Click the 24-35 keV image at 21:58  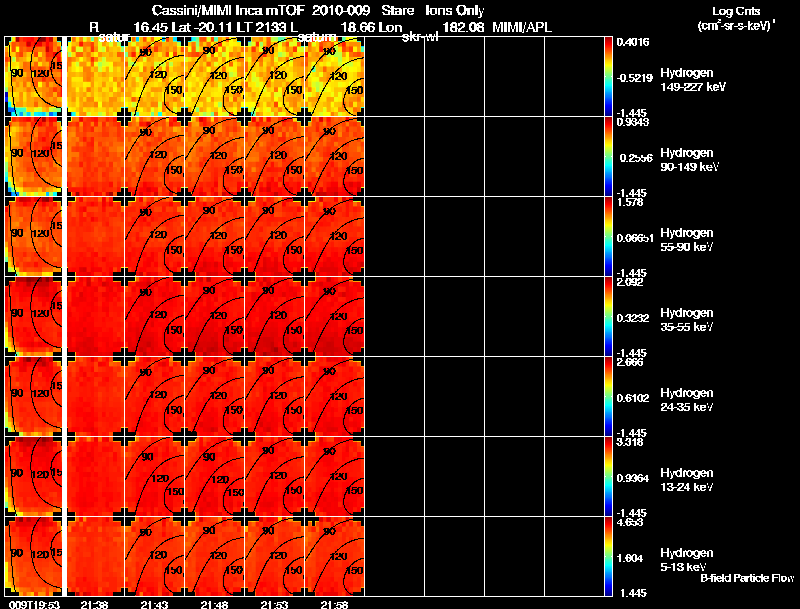[334, 397]
